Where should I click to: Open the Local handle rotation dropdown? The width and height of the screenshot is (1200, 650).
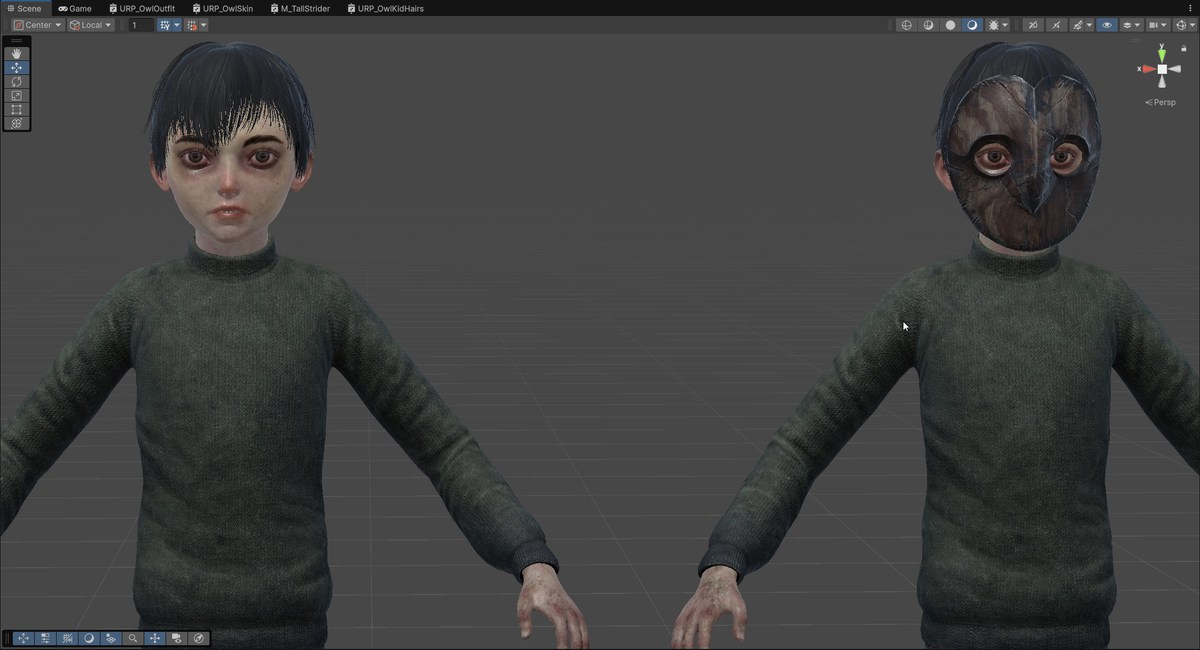point(91,25)
